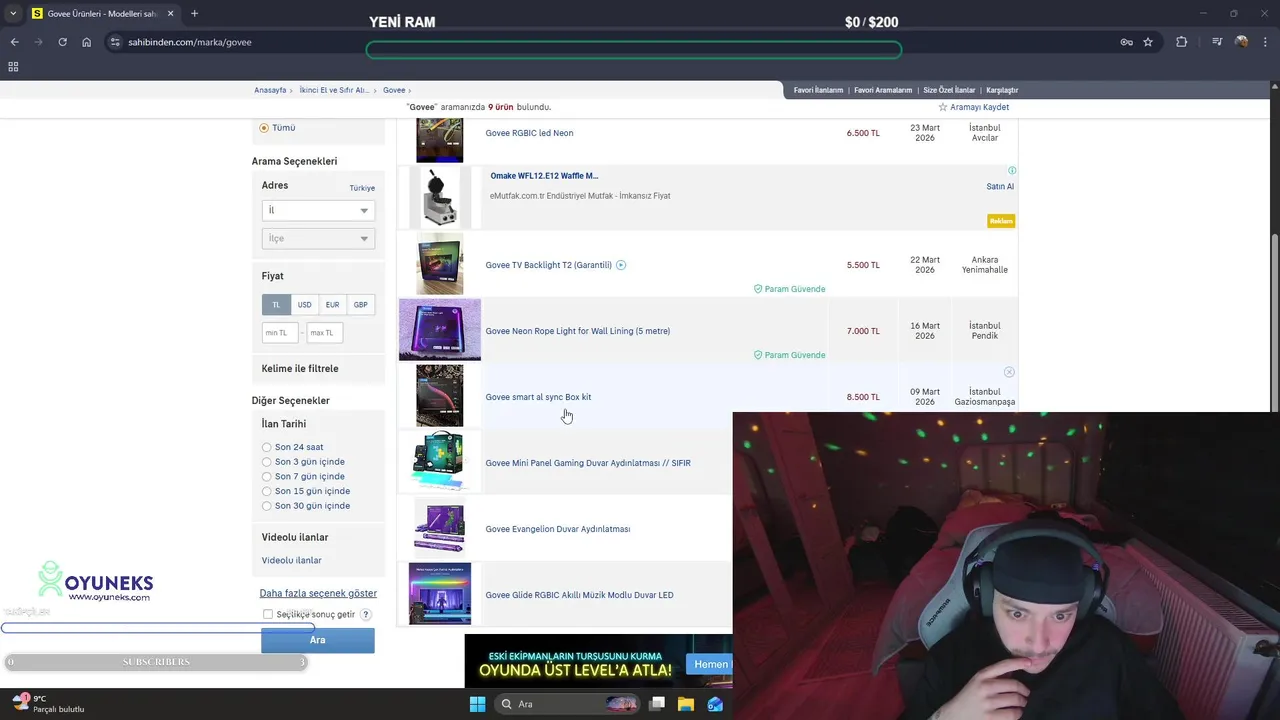Switch price currency to EUR
The height and width of the screenshot is (720, 1280).
click(x=332, y=305)
